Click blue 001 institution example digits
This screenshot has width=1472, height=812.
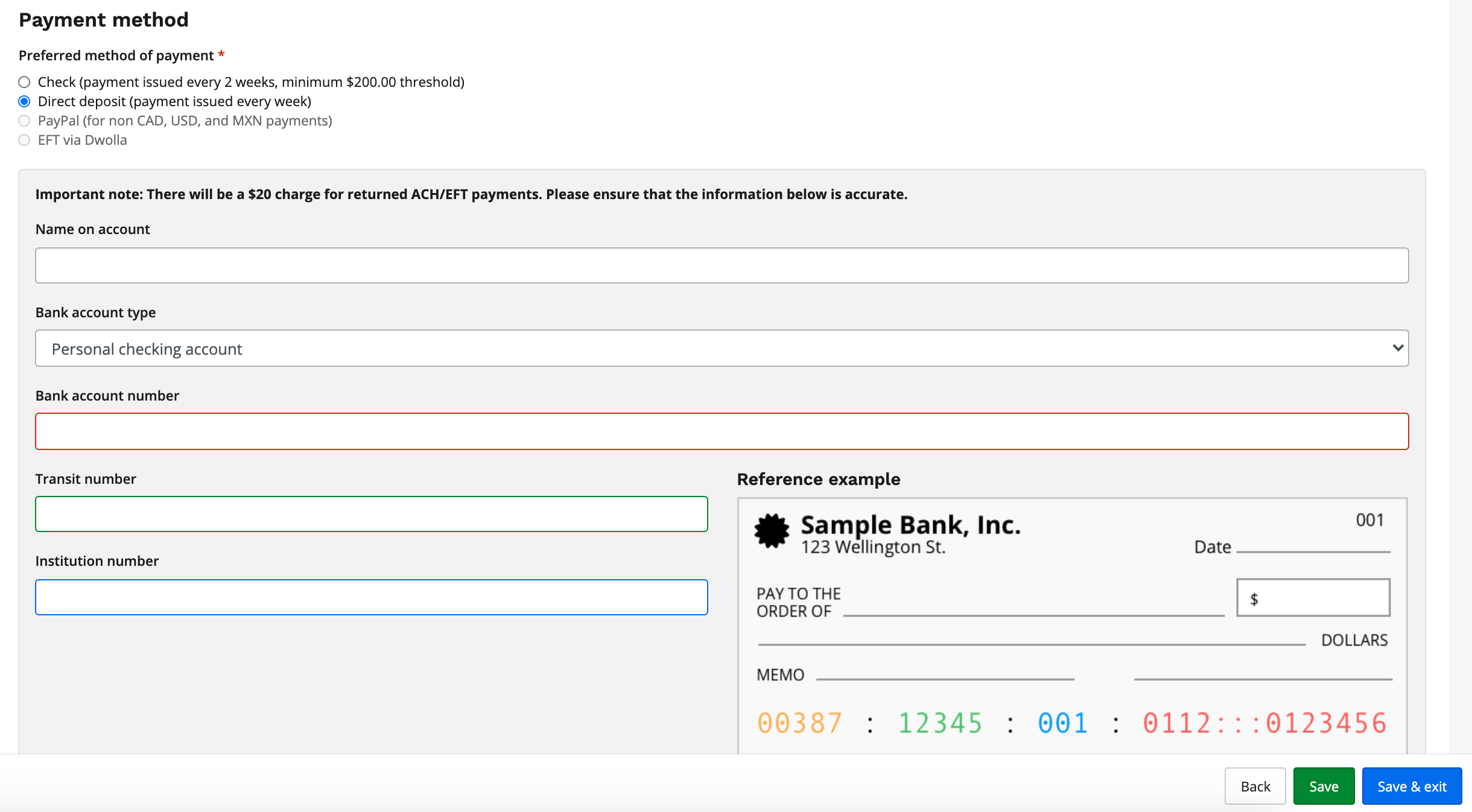pyautogui.click(x=1062, y=723)
